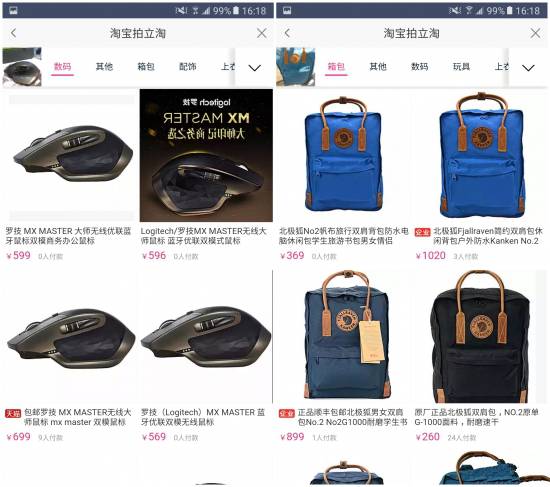Tap back arrow on right screen
This screenshot has height=487, width=550.
pyautogui.click(x=287, y=33)
